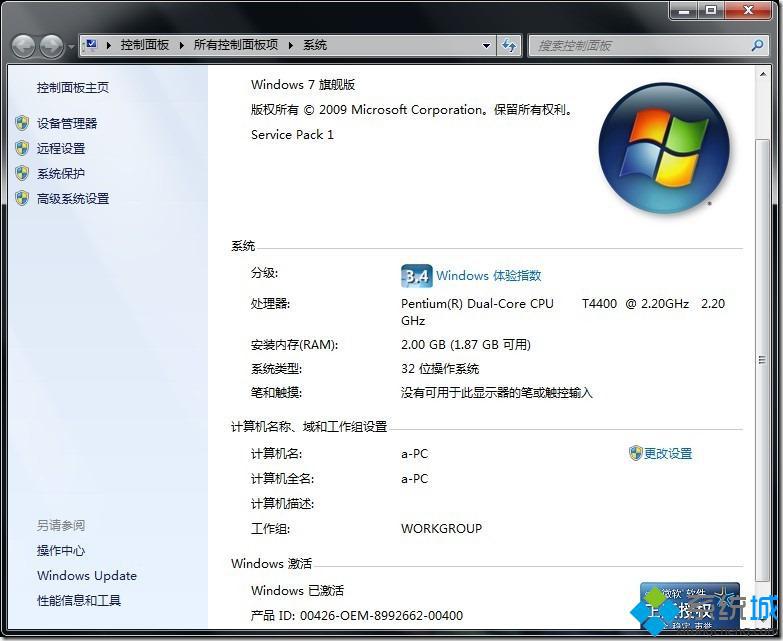This screenshot has width=783, height=641.
Task: Click inside the 搜索控制面板 search field
Action: point(640,45)
